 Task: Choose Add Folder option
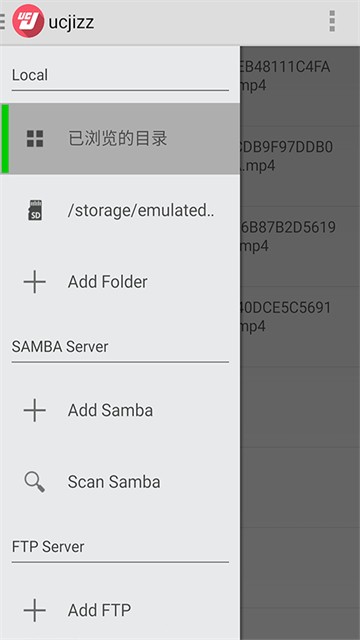coord(120,282)
